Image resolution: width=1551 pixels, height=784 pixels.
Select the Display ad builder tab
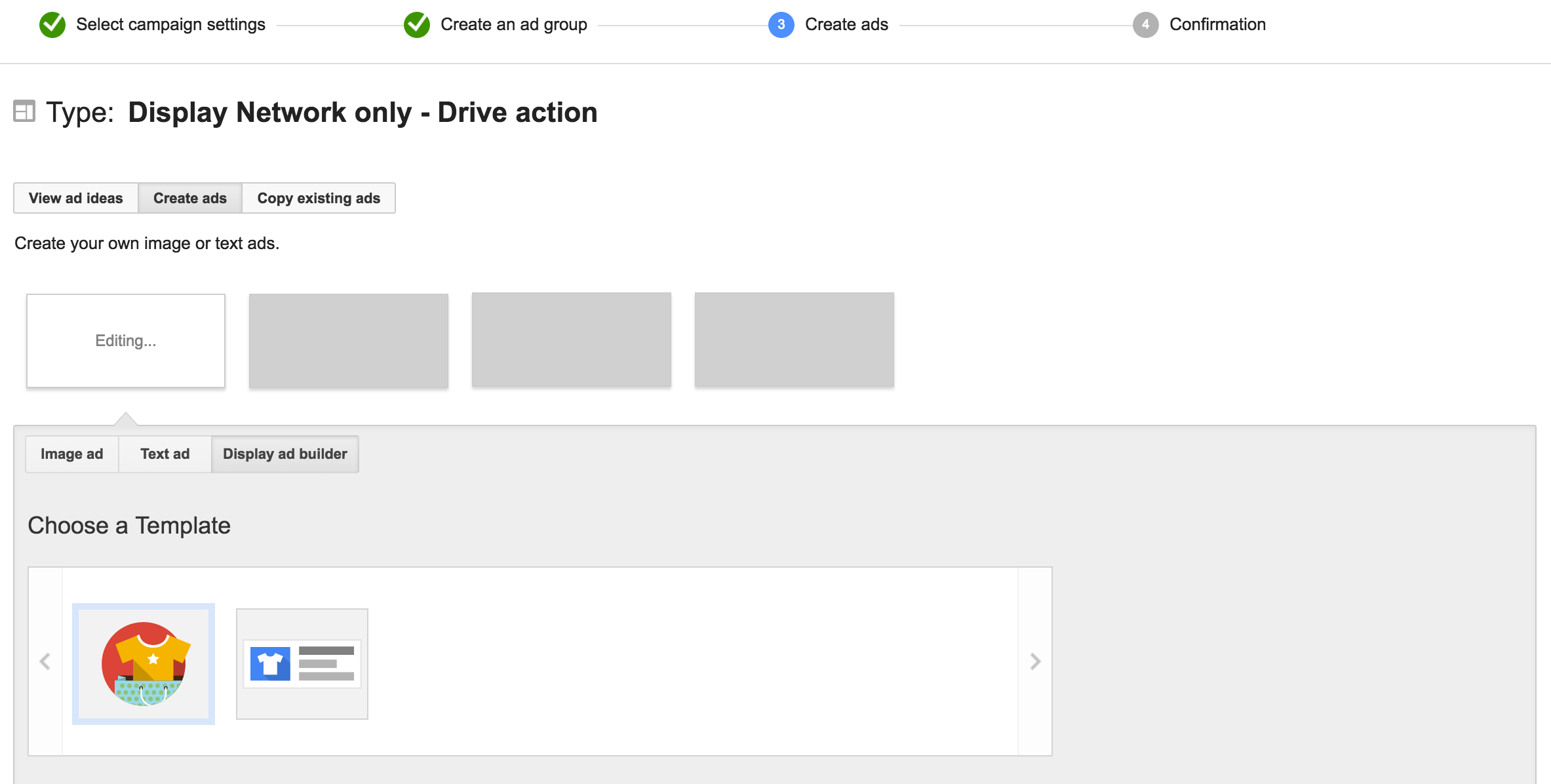[285, 454]
